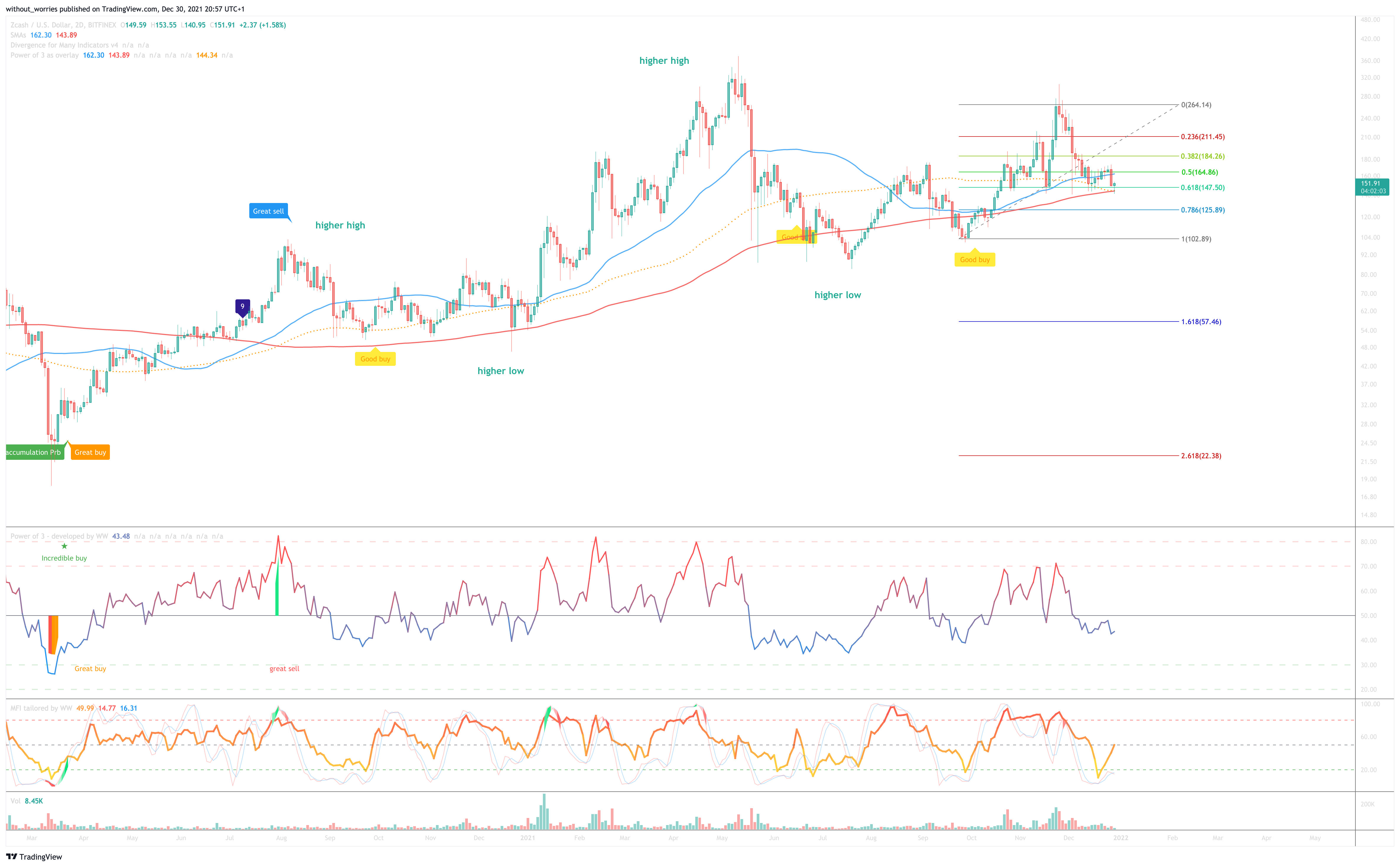This screenshot has width=1400, height=867.
Task: Click the green 'accumulation Prb' label
Action: [34, 452]
